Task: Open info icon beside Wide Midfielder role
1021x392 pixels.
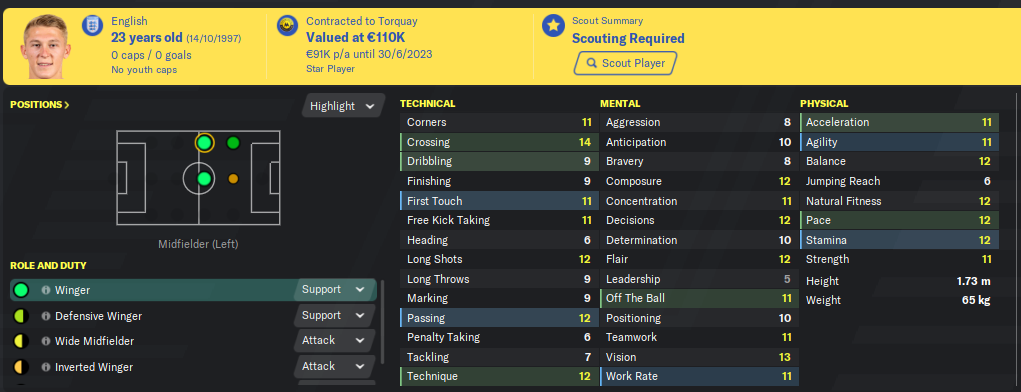Action: coord(46,341)
